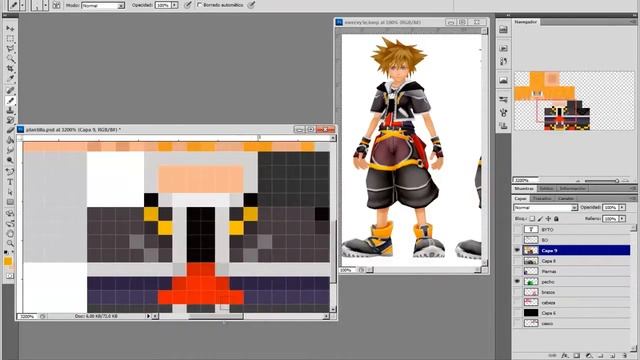This screenshot has width=640, height=360.
Task: Enable Borrado automático checkbox
Action: point(200,5)
